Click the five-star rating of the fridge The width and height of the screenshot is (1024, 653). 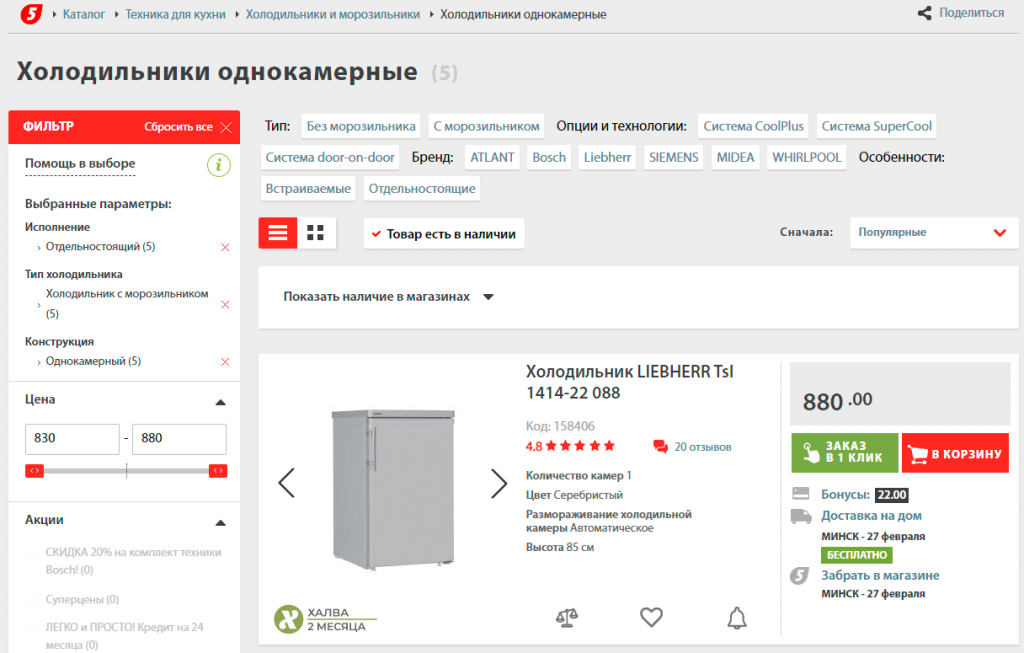click(x=581, y=446)
